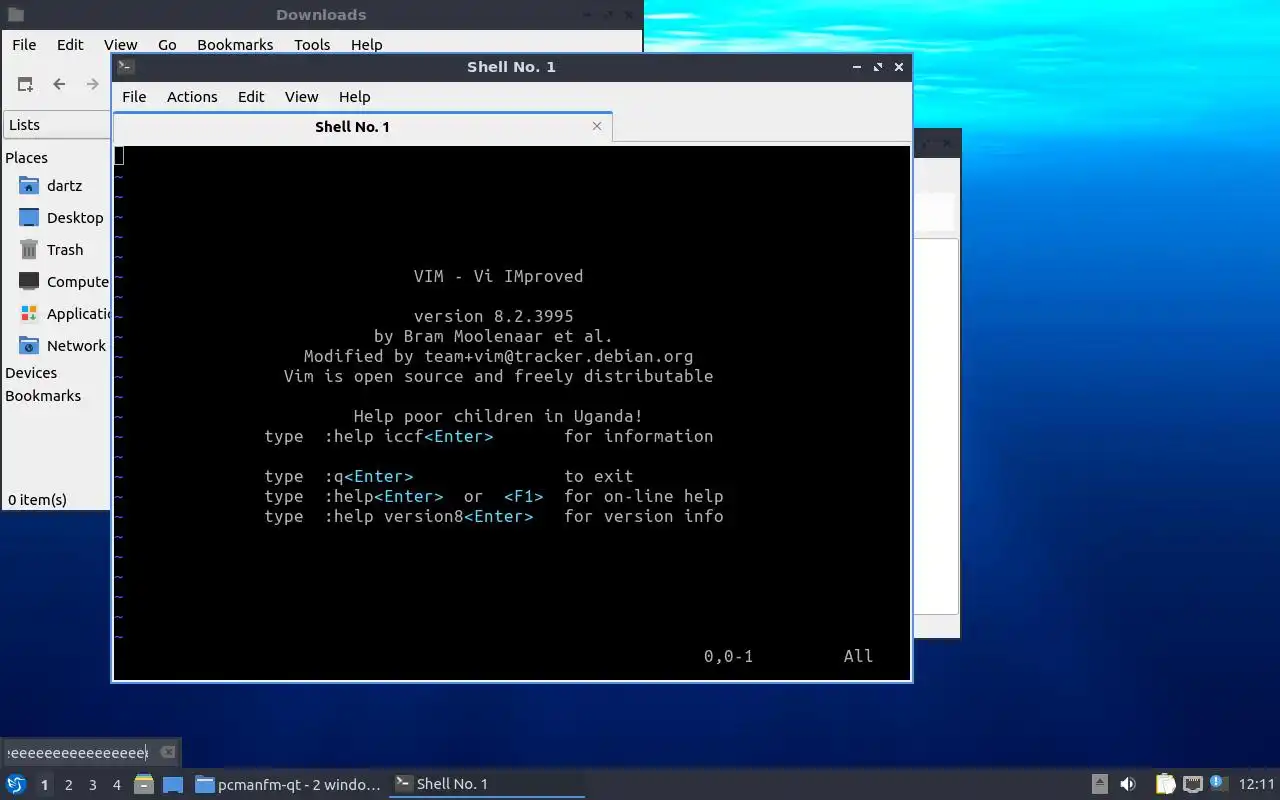Go forward in the Downloads file manager
Image resolution: width=1280 pixels, height=800 pixels.
pyautogui.click(x=93, y=84)
